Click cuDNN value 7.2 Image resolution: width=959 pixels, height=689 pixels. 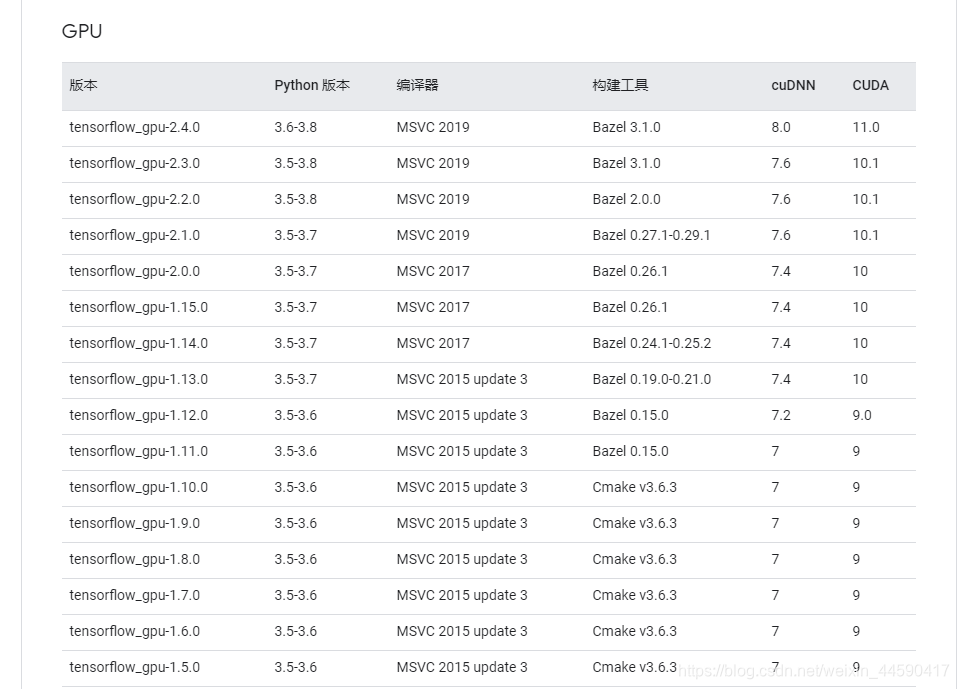coord(781,416)
